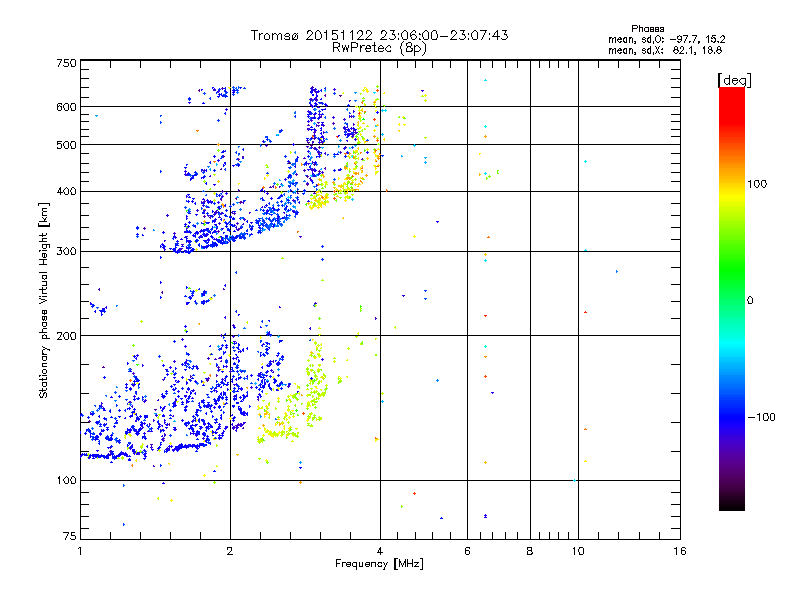Click the '1' frequency tick label
Viewport: 800px width, 600px height.
click(80, 551)
